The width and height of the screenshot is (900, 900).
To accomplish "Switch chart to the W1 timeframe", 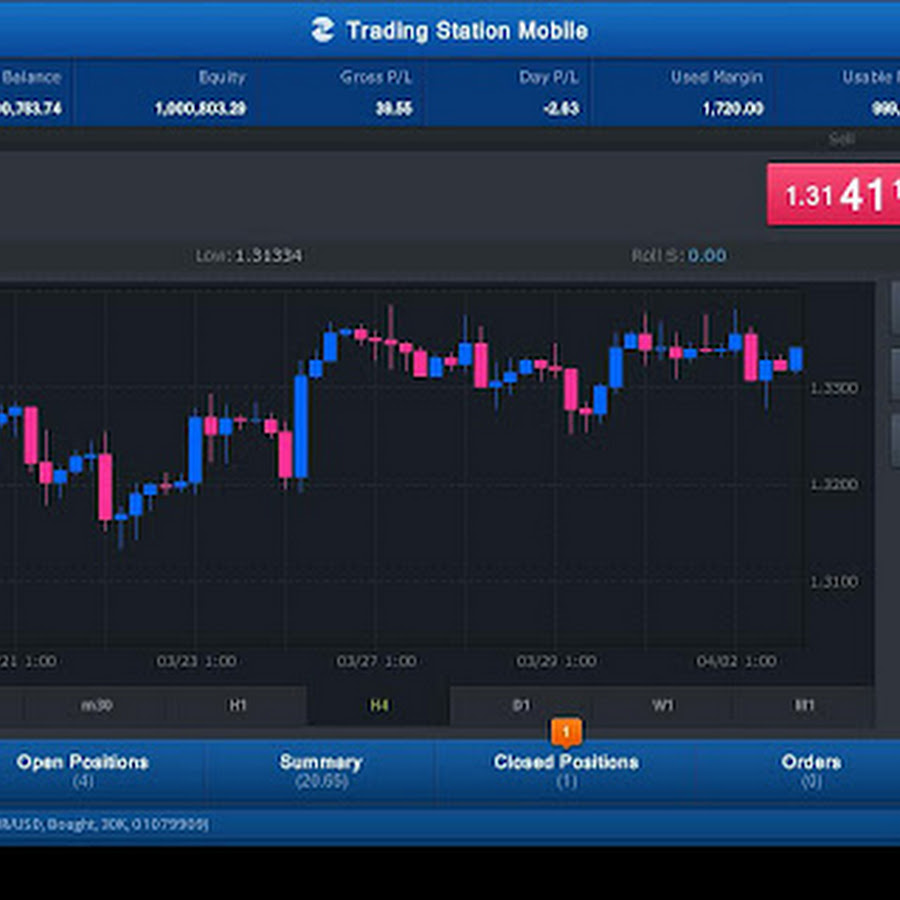I will 662,705.
